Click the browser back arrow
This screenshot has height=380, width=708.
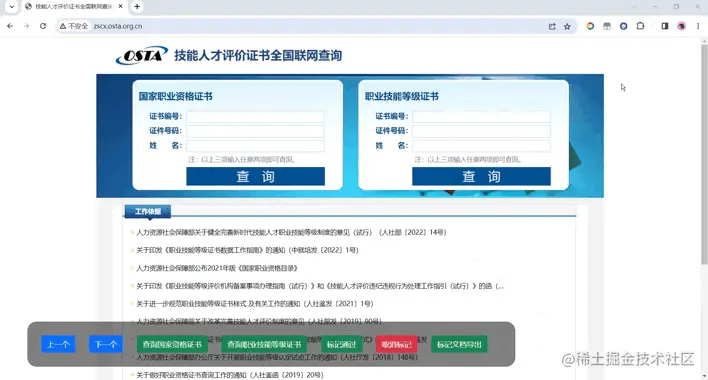point(10,26)
